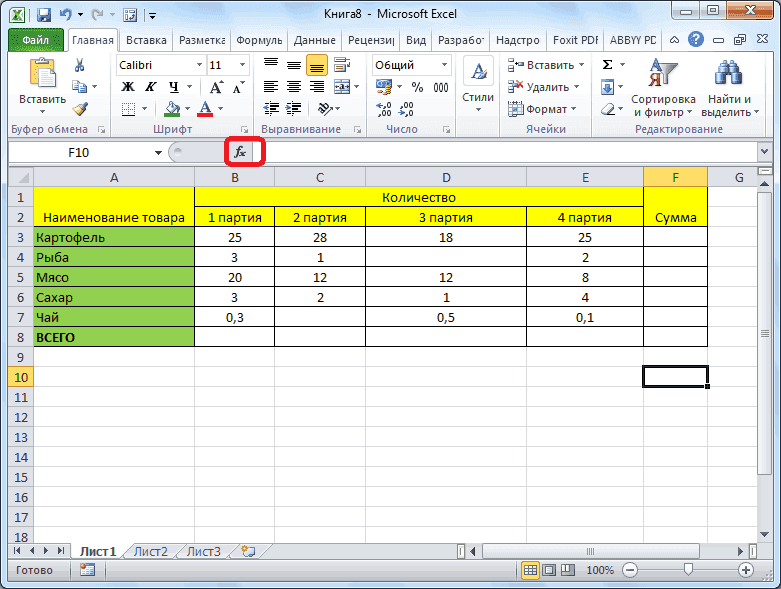781x589 pixels.
Task: Click the Стили (Styles) button
Action: (x=478, y=85)
